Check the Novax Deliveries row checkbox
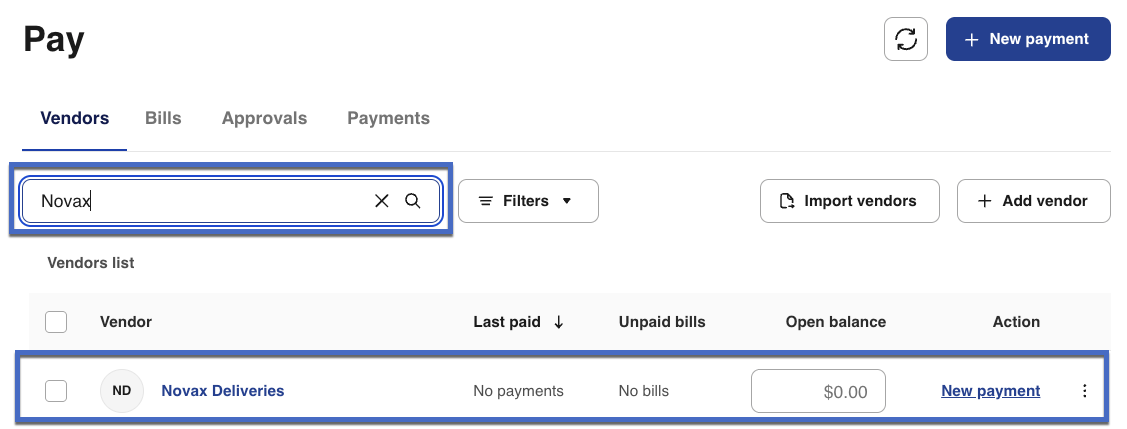 [56, 391]
